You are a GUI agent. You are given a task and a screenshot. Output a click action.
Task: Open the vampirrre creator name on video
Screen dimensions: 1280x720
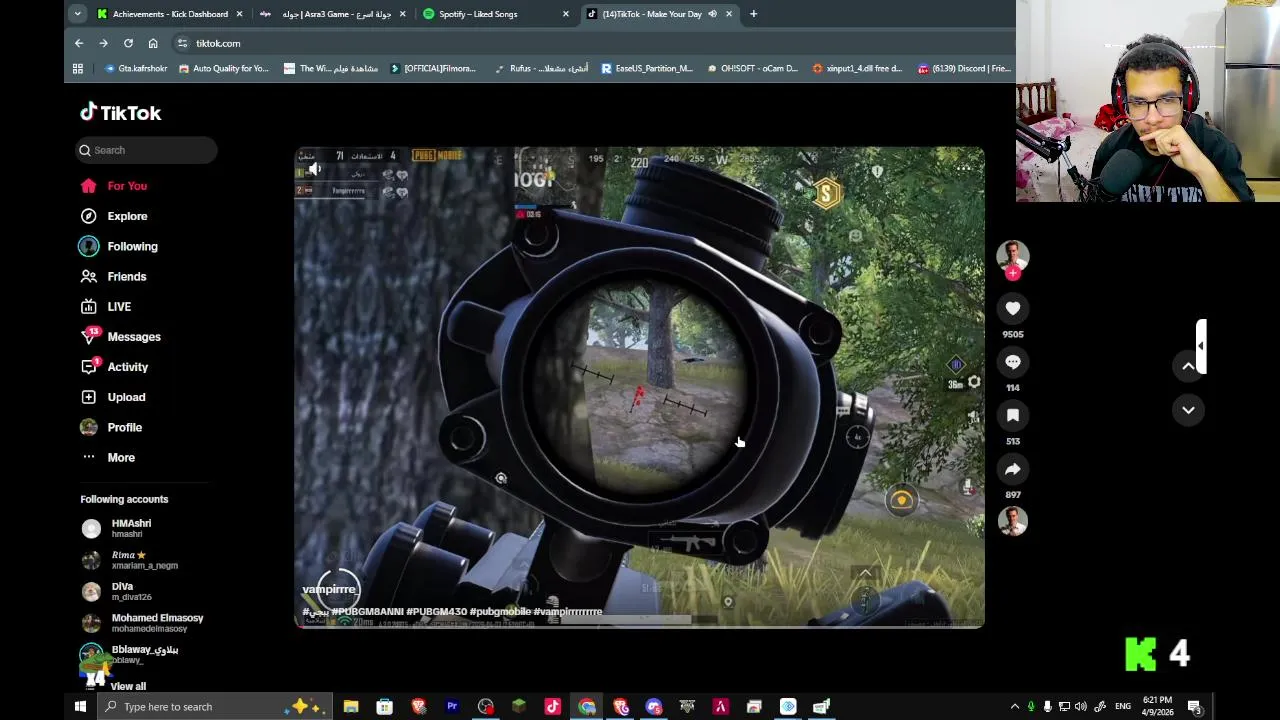(x=329, y=589)
